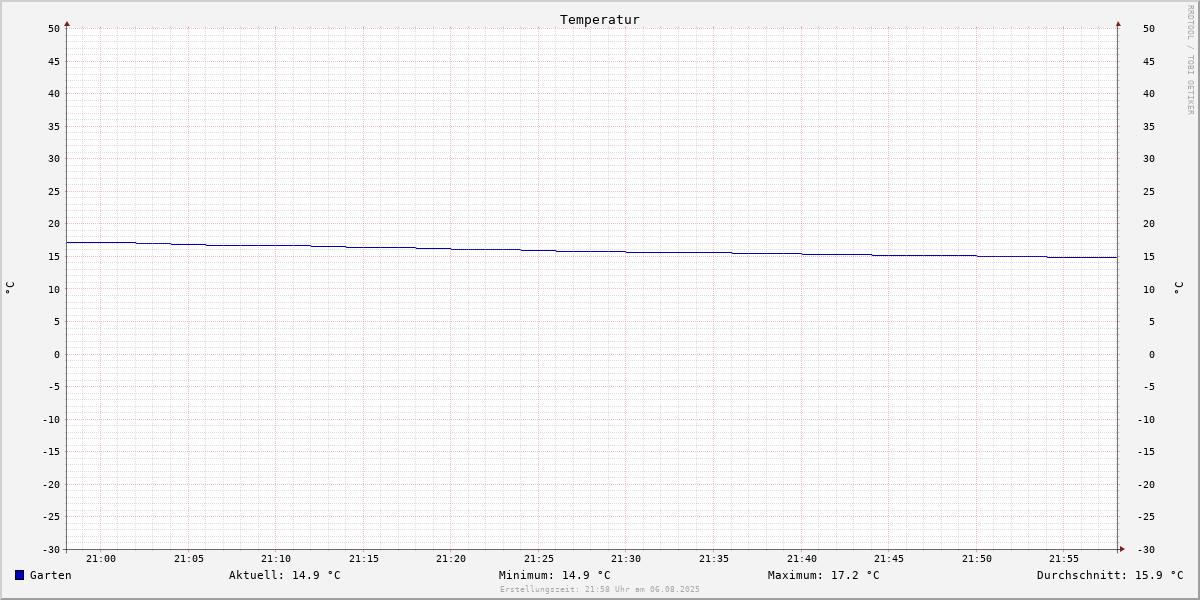Screen dimensions: 1200x600
Task: Click the °C unit label on left axis
Action: pyautogui.click(x=10, y=287)
